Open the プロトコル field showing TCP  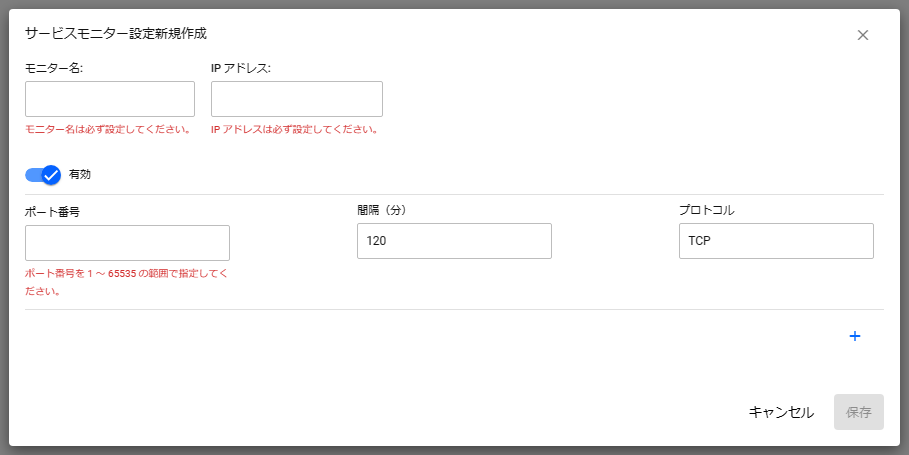[x=776, y=241]
